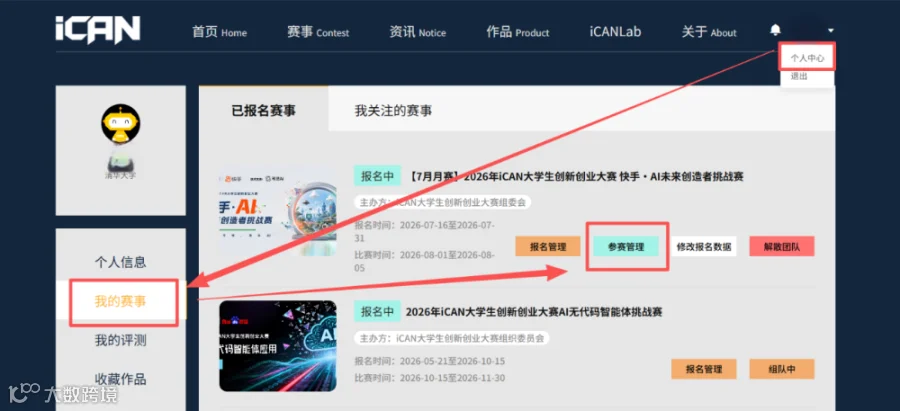Click 比赛时间 2026-08-01 text
The image size is (900, 411).
[425, 261]
